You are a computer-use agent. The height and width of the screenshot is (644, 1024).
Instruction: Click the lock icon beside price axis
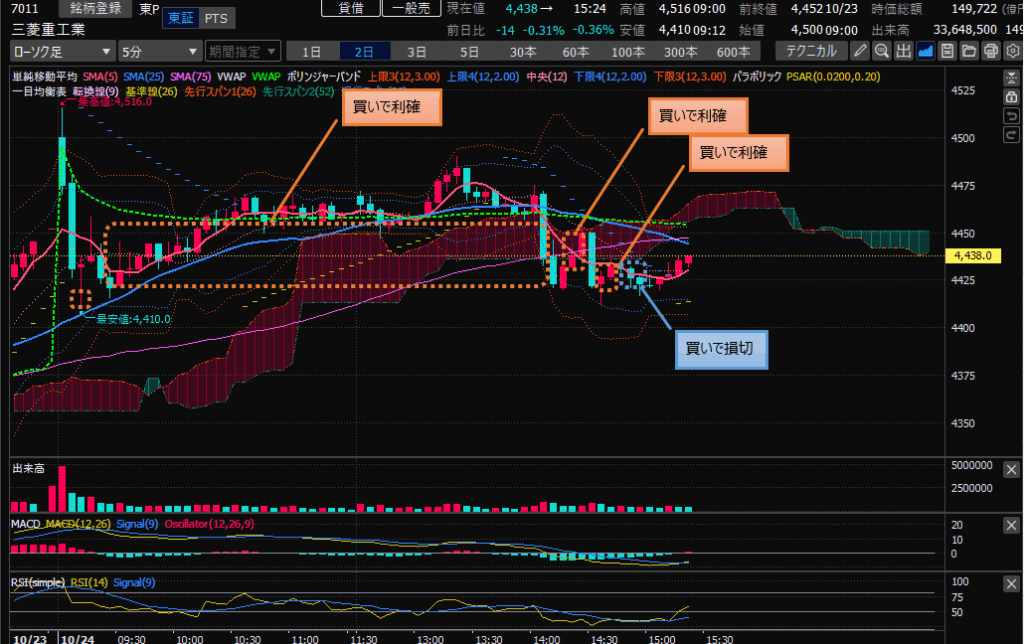1011,95
